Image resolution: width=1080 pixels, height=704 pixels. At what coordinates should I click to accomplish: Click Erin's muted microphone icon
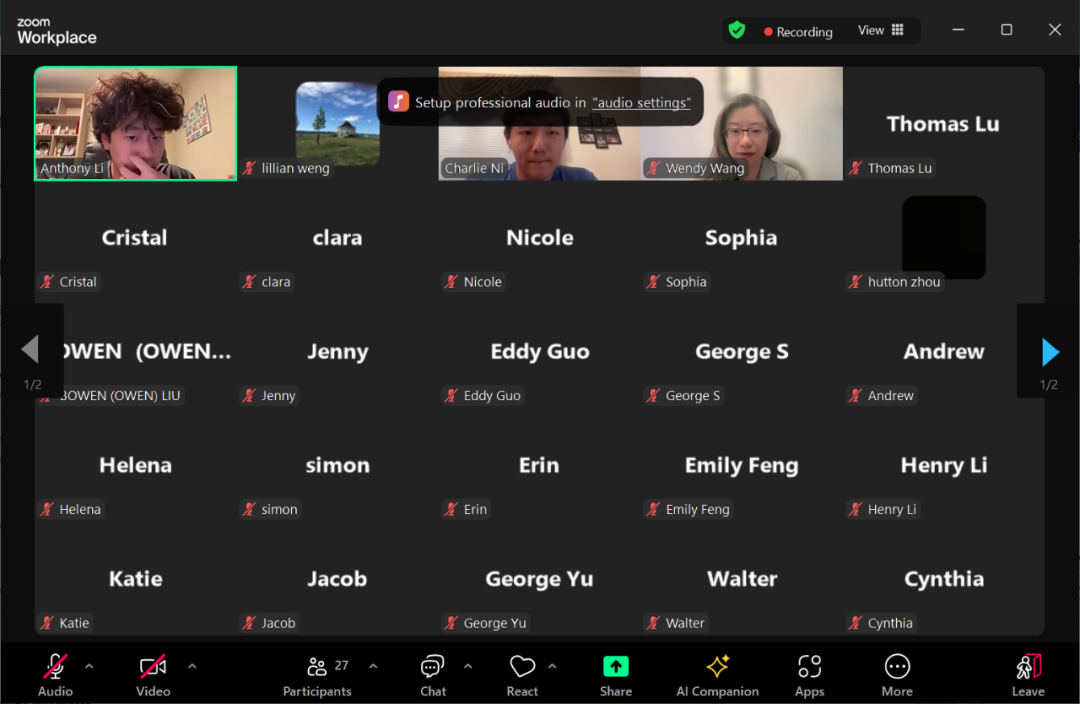[451, 509]
